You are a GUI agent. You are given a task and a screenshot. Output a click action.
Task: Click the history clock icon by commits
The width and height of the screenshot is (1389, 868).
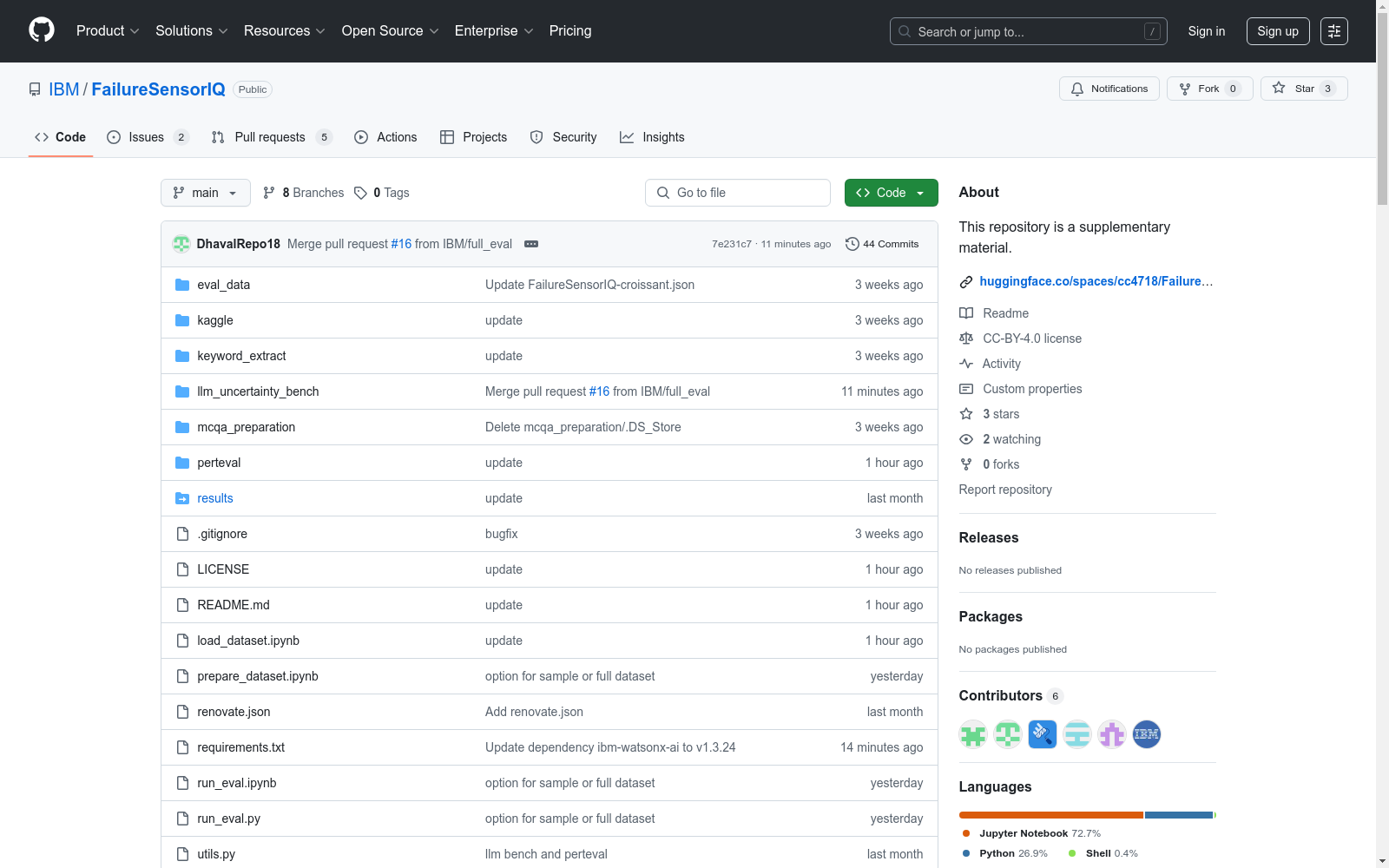[x=852, y=244]
